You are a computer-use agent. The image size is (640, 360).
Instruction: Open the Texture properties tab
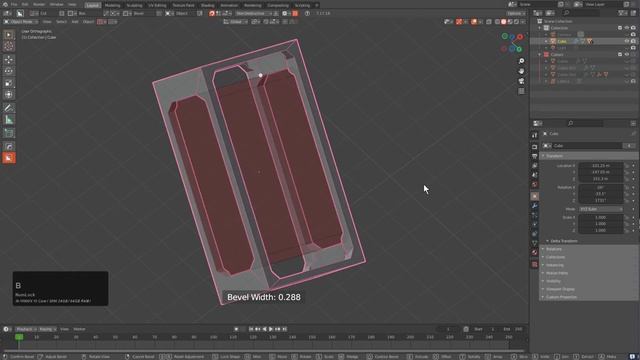coord(535,264)
